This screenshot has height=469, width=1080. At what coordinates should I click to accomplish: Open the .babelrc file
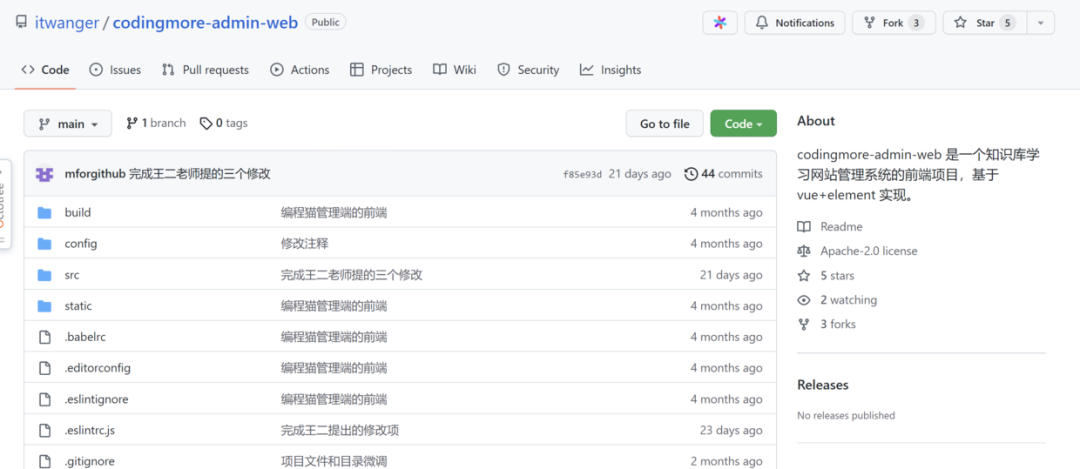pyautogui.click(x=85, y=337)
